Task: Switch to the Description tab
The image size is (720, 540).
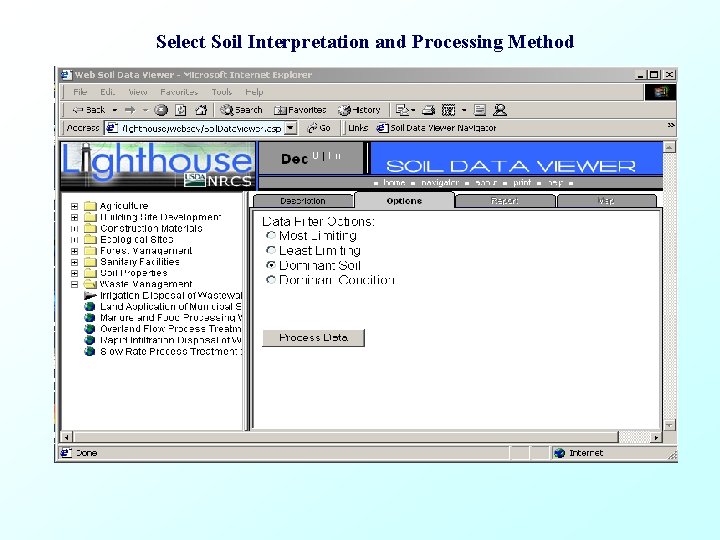Action: point(303,201)
